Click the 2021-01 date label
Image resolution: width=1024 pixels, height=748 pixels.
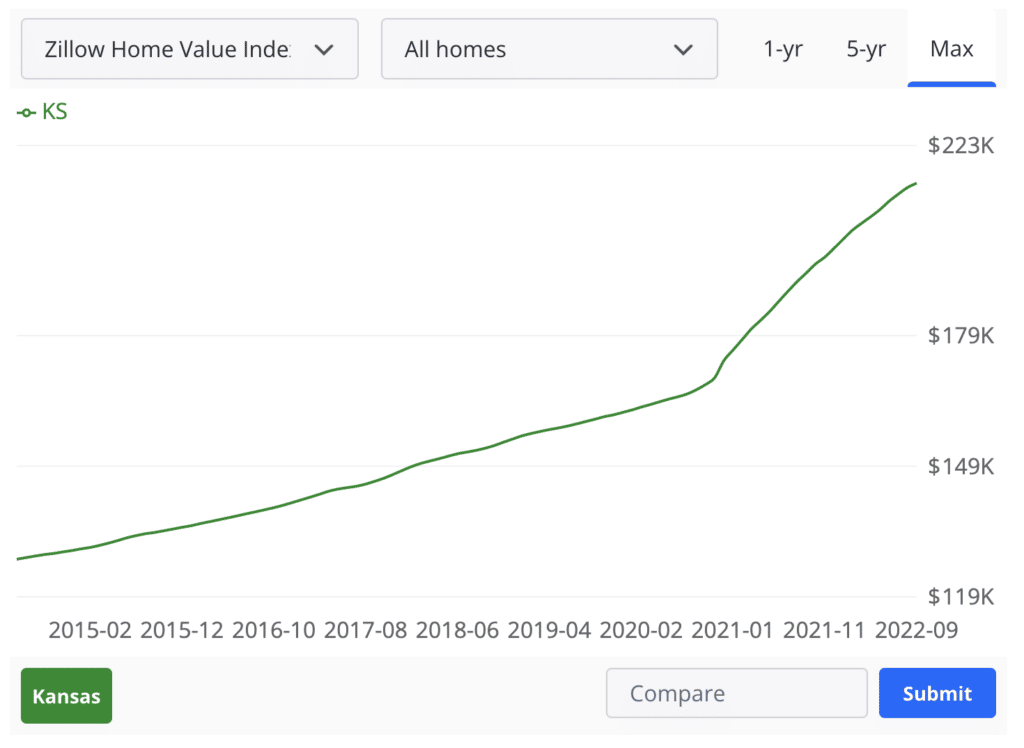733,630
